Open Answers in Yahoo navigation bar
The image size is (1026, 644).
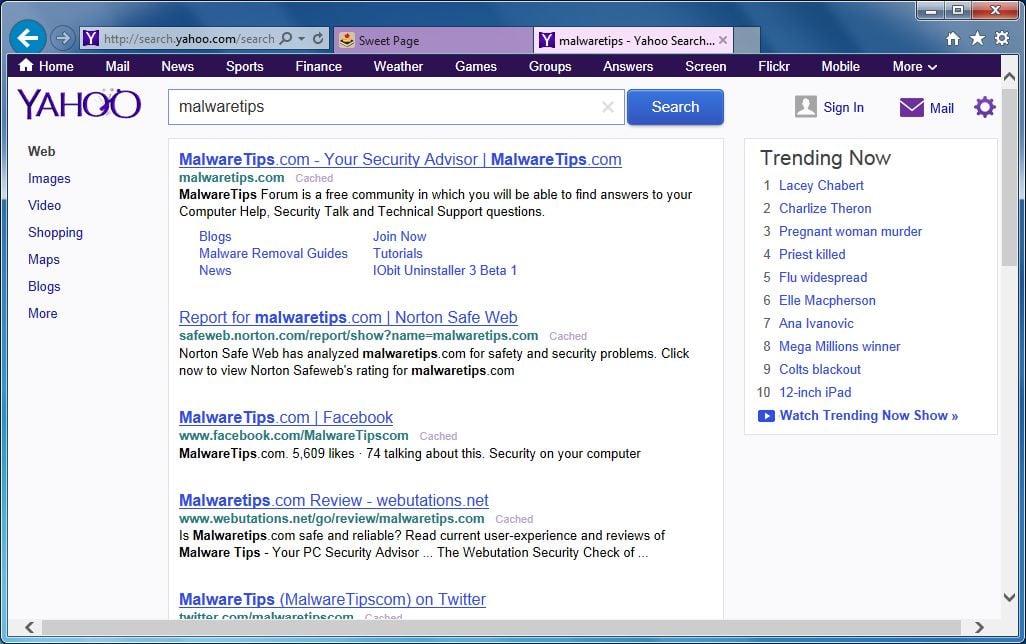pyautogui.click(x=628, y=66)
